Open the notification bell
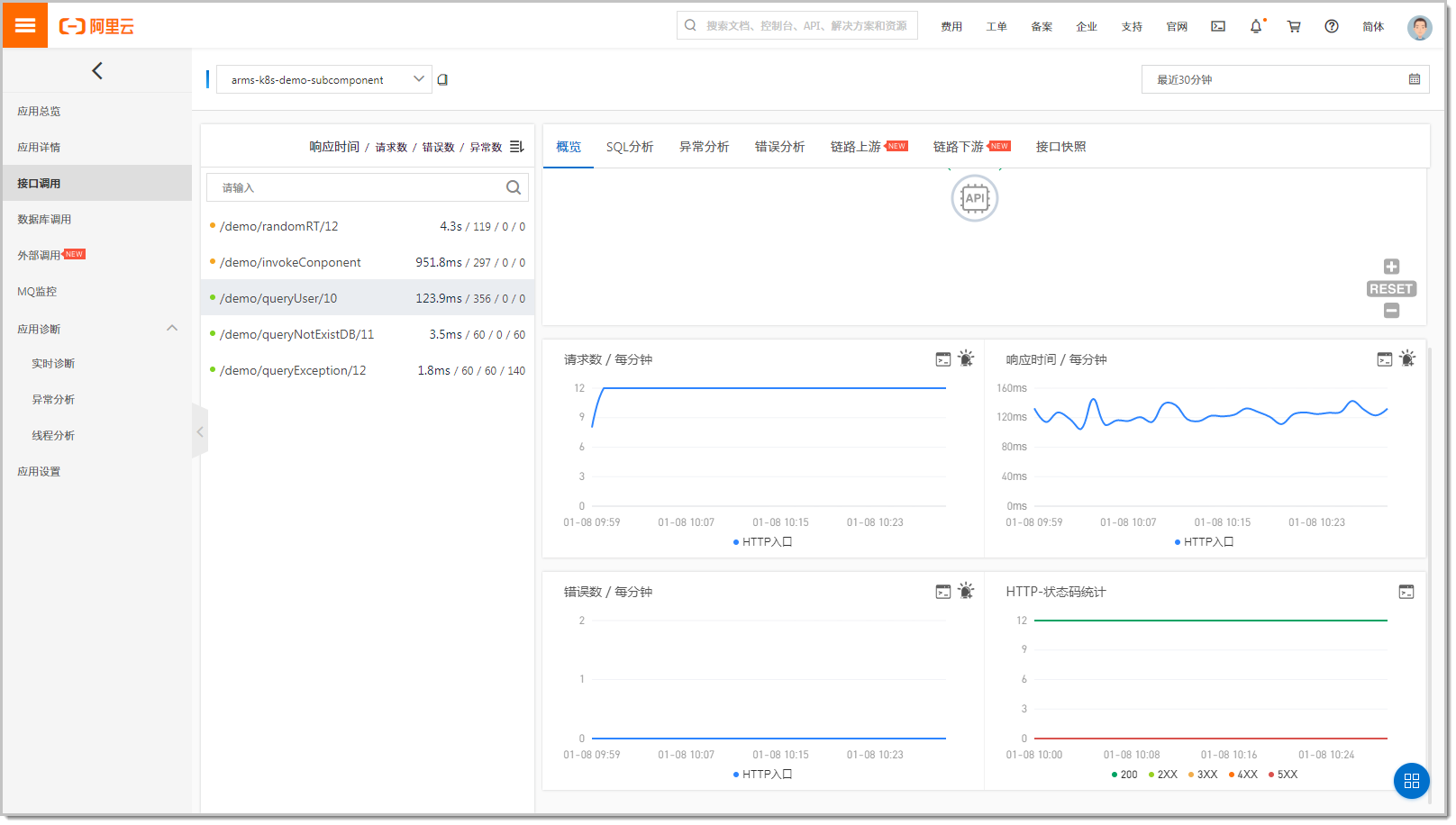The height and width of the screenshot is (825, 1456). pyautogui.click(x=1256, y=26)
